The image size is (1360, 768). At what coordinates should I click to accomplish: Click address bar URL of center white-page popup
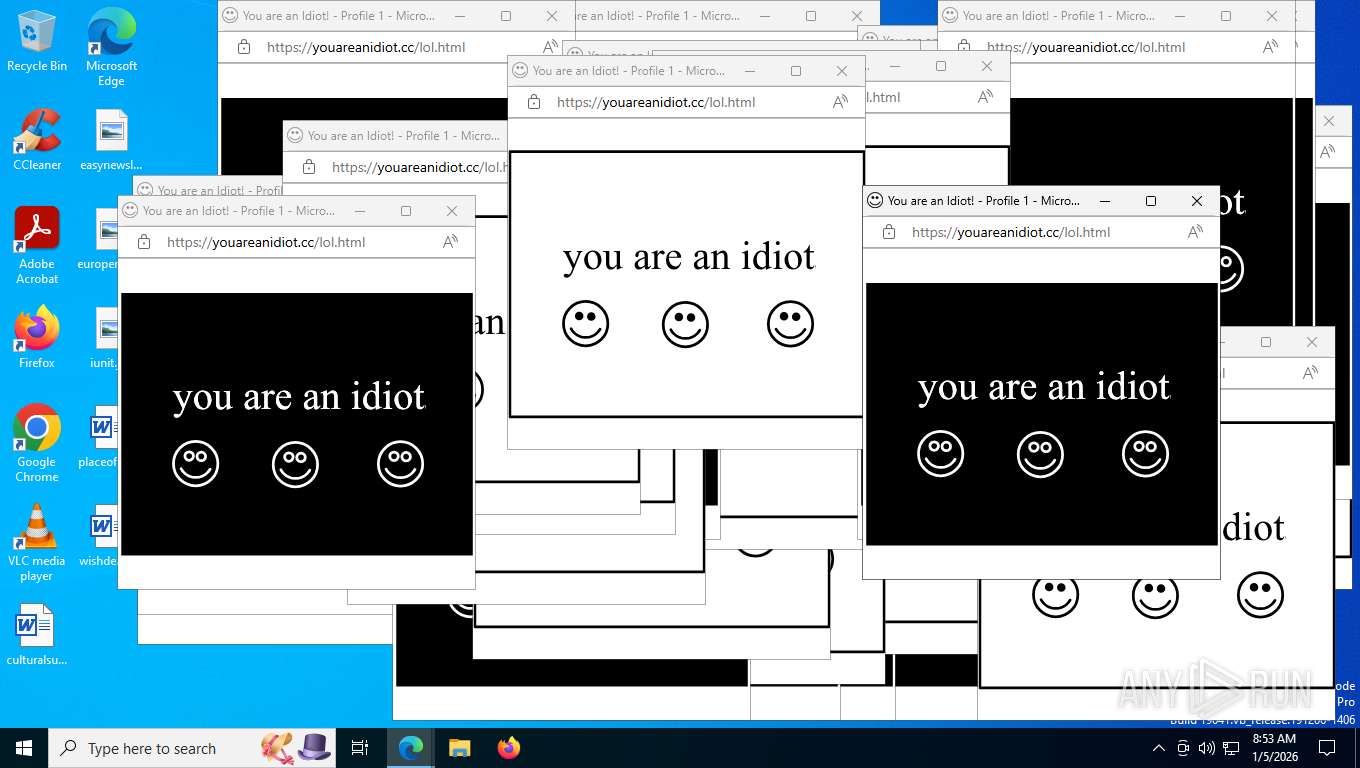[x=656, y=102]
